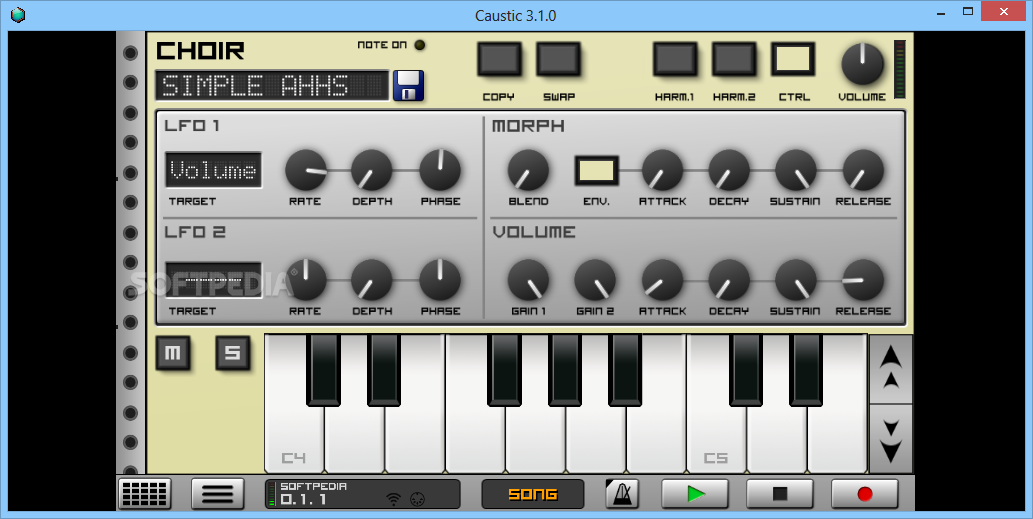Screen dimensions: 1033x519
Task: Click the wireless signal icon in transport display
Action: tap(393, 499)
